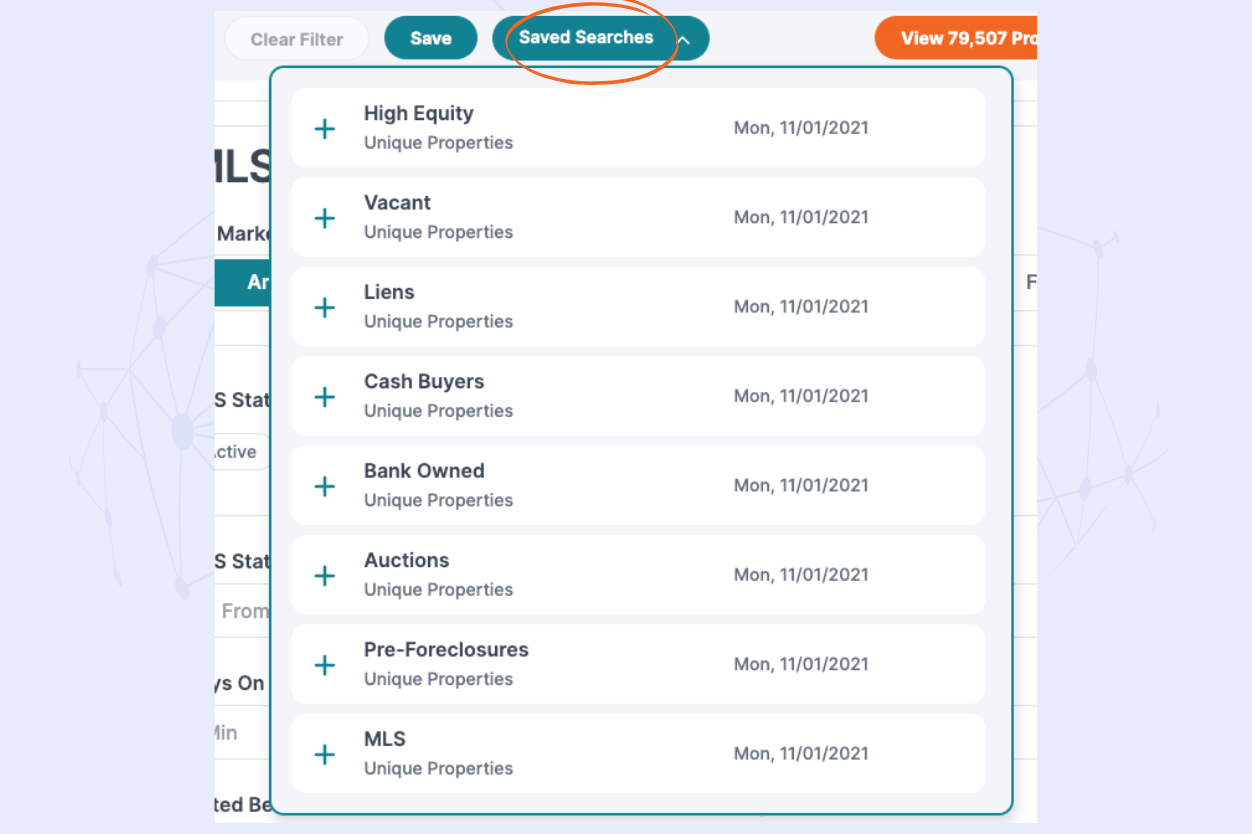Image resolution: width=1252 pixels, height=834 pixels.
Task: Click the Bank Owned search name
Action: (x=424, y=471)
